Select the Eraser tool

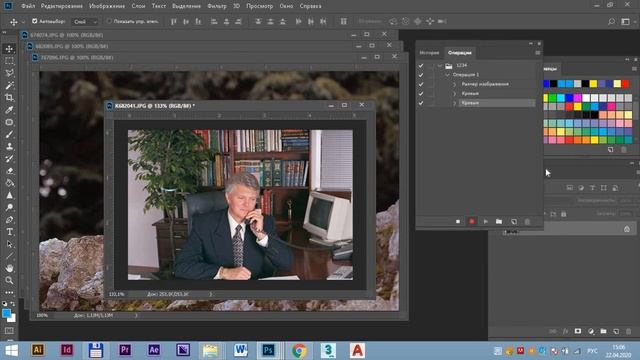[x=9, y=171]
